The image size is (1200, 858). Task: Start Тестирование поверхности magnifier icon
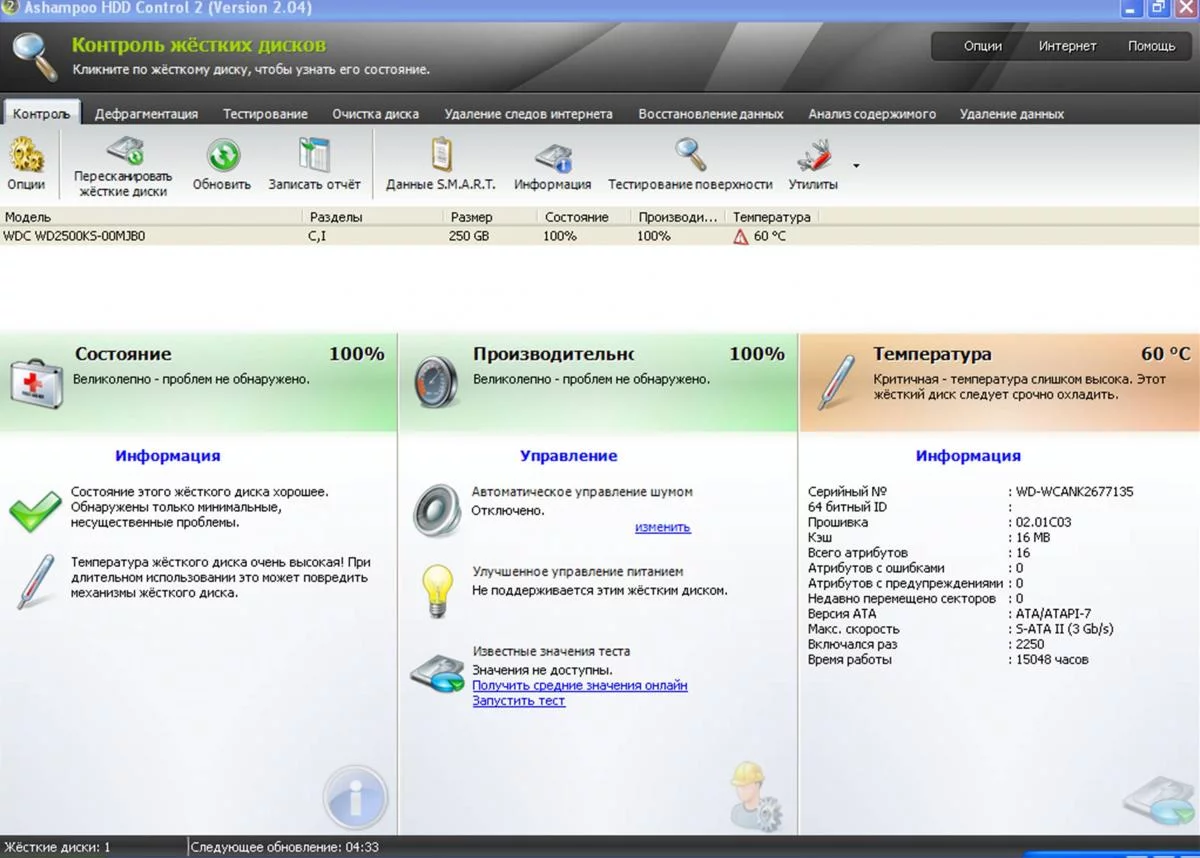[690, 155]
